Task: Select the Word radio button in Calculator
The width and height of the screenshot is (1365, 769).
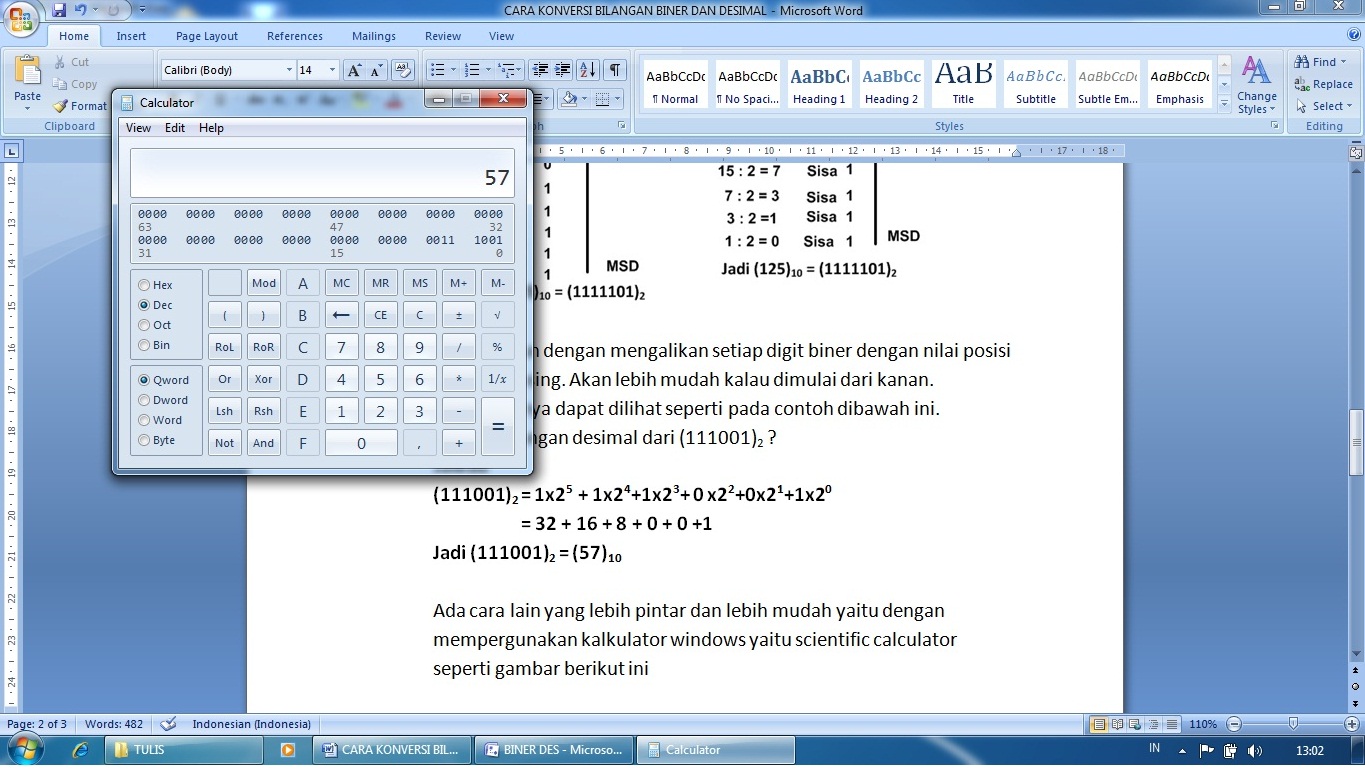Action: [144, 420]
